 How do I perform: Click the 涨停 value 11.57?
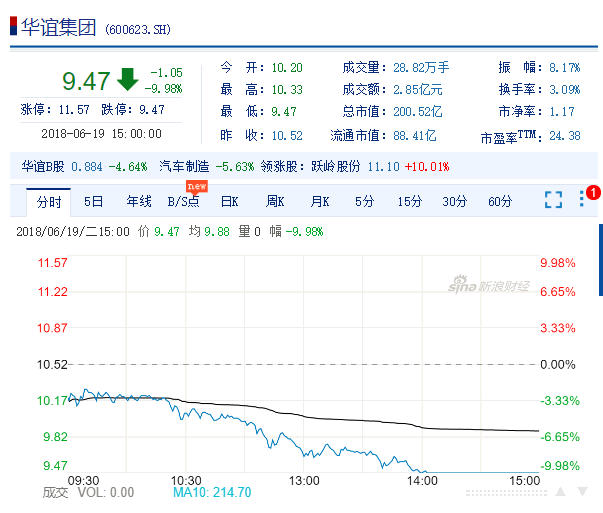74,110
